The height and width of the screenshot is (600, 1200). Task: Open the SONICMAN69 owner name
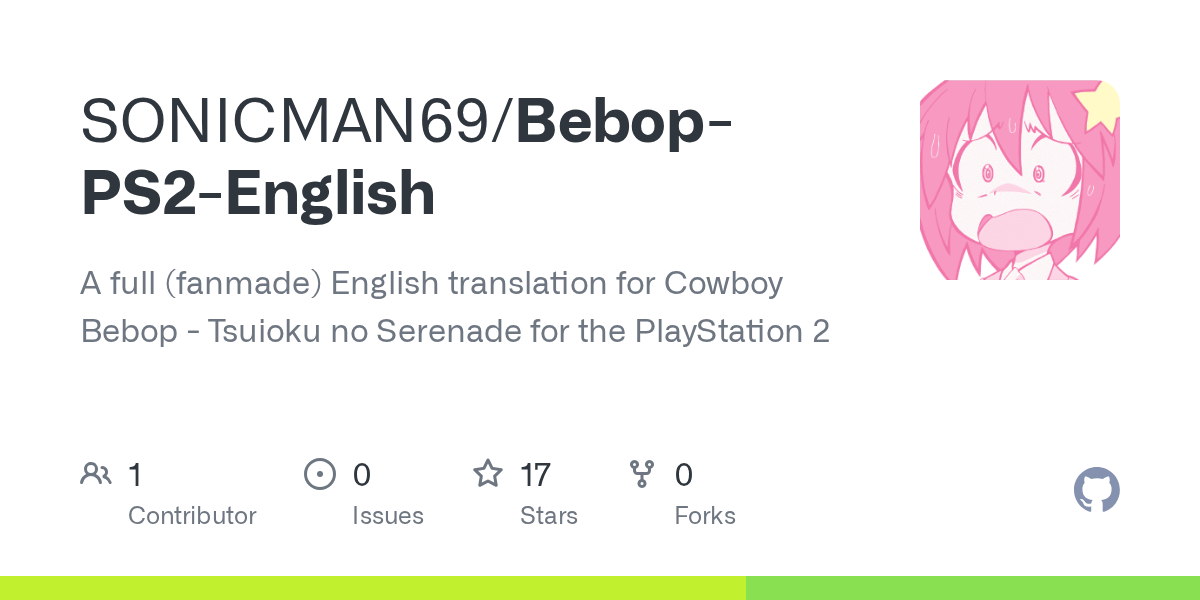click(x=295, y=121)
